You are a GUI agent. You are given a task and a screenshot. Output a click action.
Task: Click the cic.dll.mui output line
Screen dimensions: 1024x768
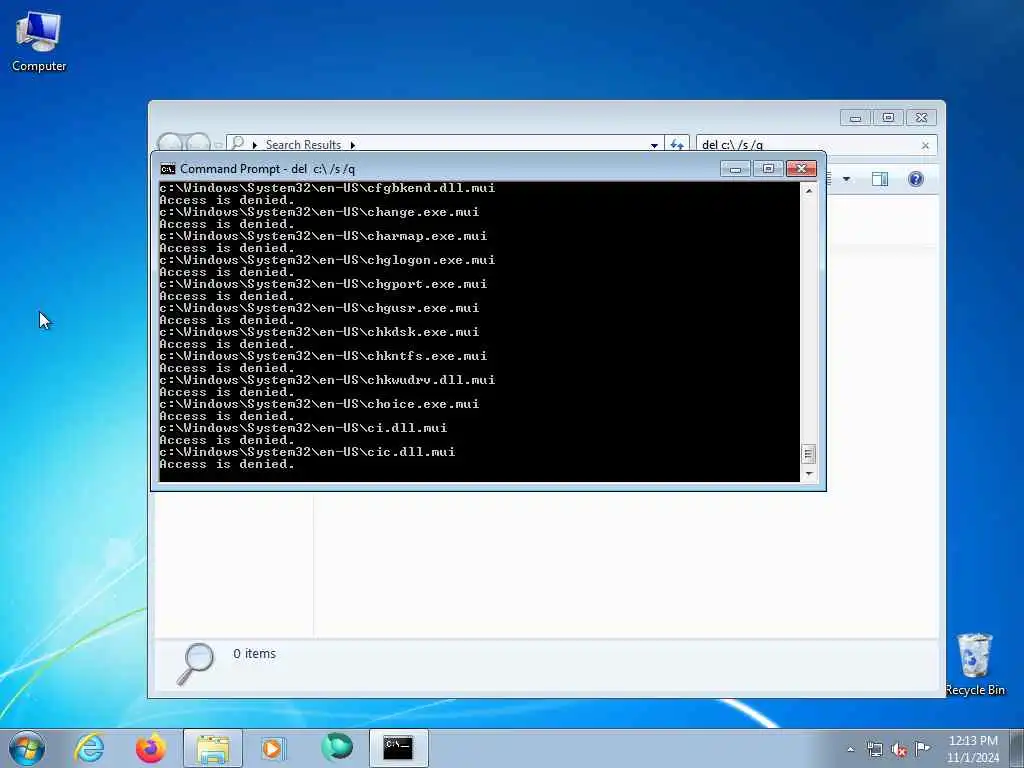(x=307, y=452)
